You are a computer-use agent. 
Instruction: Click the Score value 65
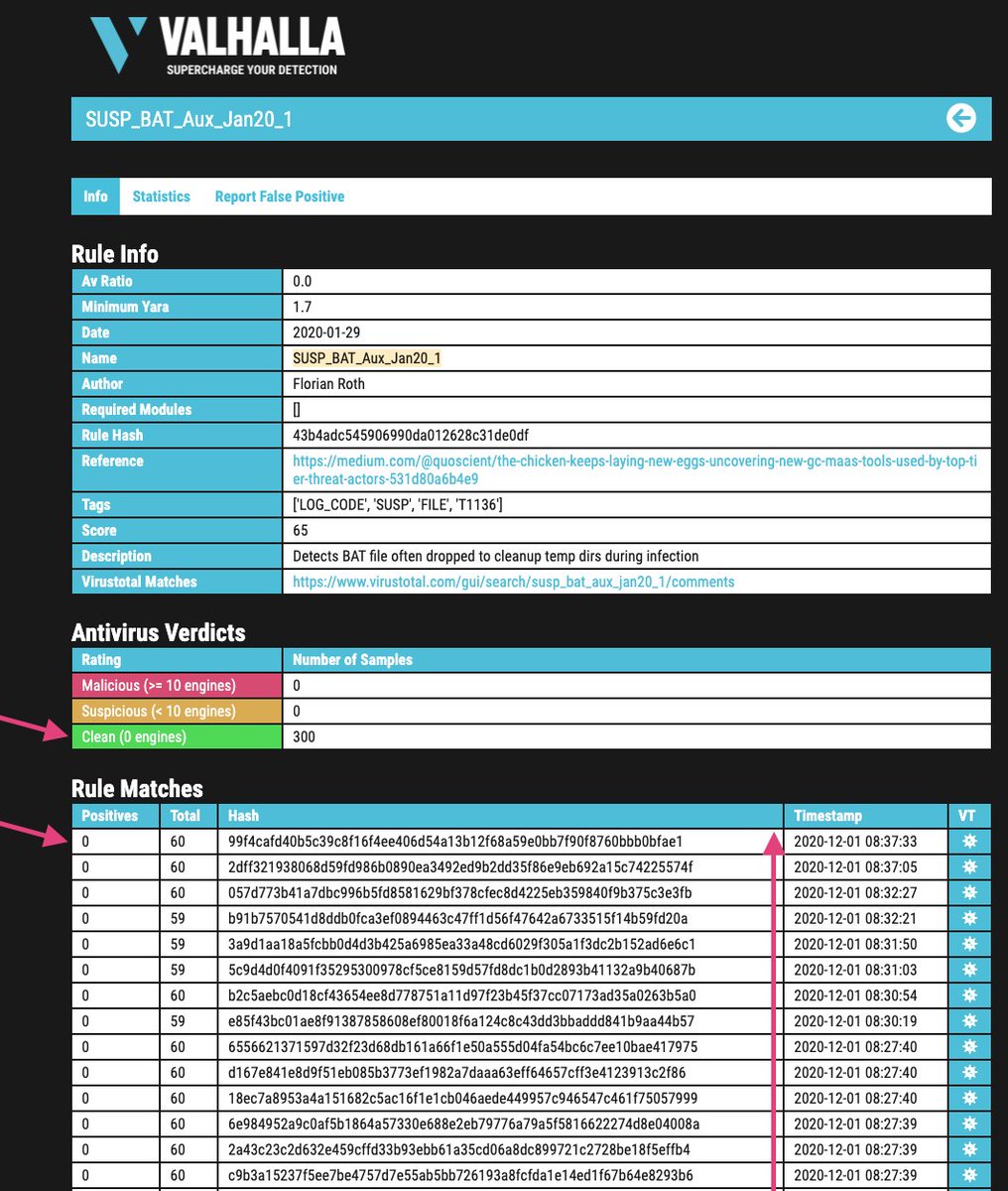[x=302, y=531]
